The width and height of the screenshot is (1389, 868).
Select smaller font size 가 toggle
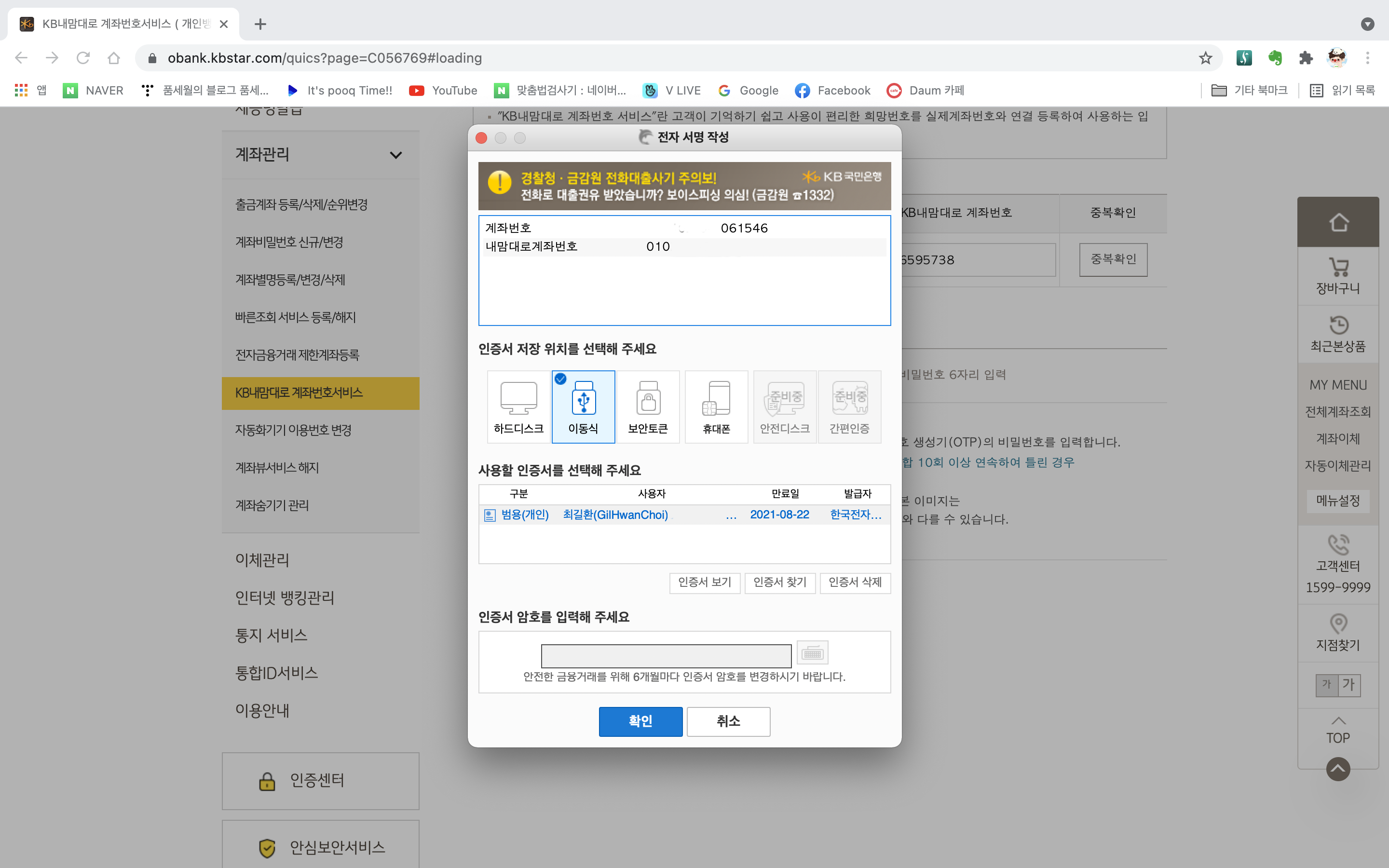[1326, 684]
